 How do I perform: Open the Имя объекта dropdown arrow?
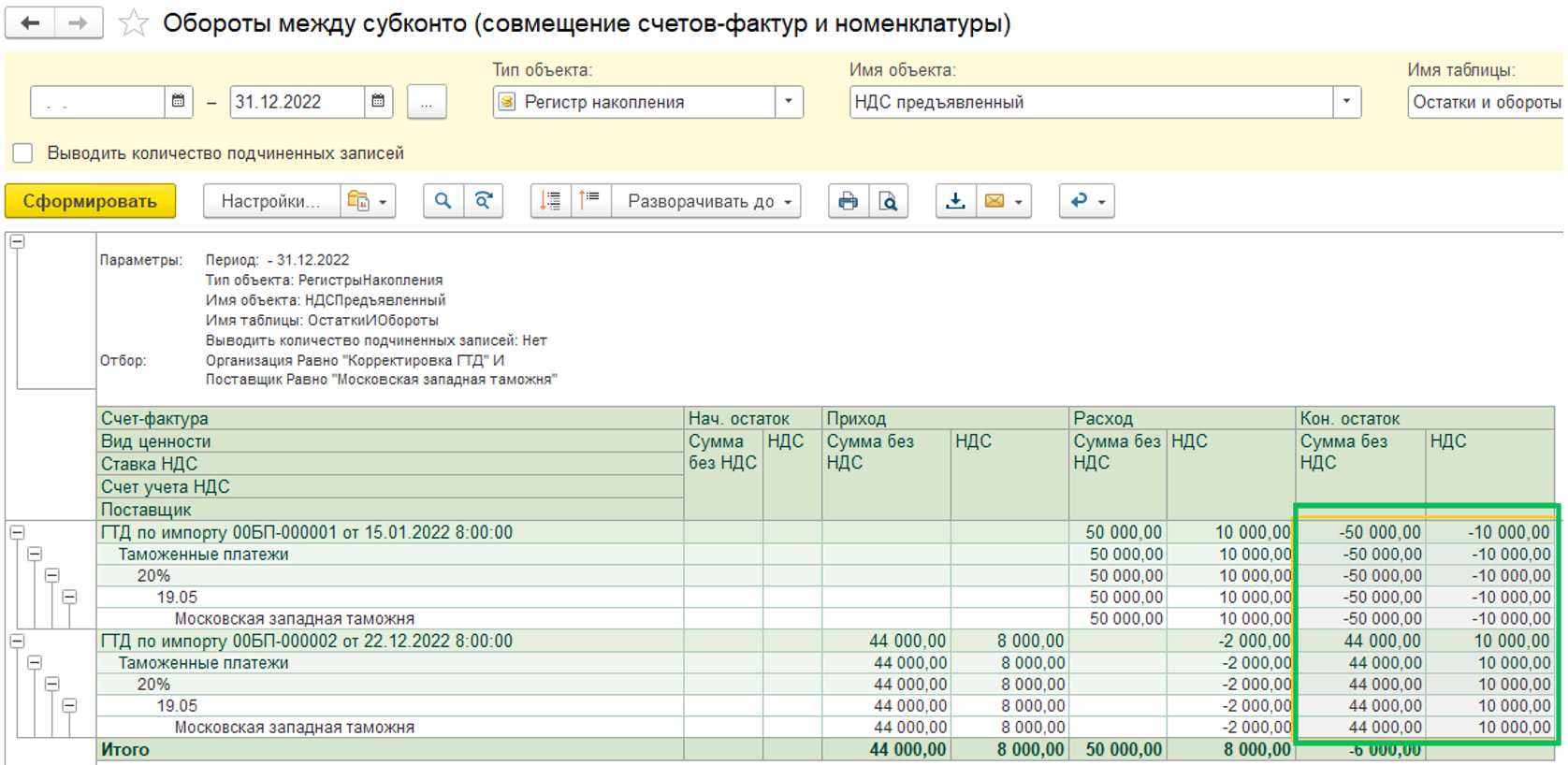click(1346, 102)
